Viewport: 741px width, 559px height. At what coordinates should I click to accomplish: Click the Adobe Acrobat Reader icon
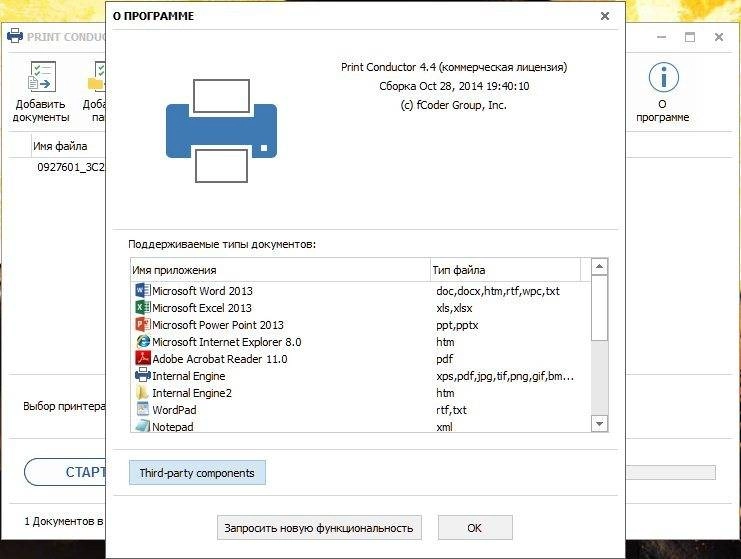(143, 358)
